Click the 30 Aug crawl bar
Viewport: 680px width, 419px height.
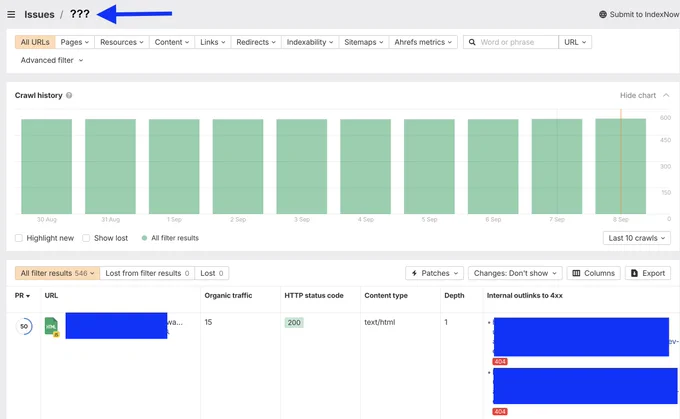[x=46, y=167]
